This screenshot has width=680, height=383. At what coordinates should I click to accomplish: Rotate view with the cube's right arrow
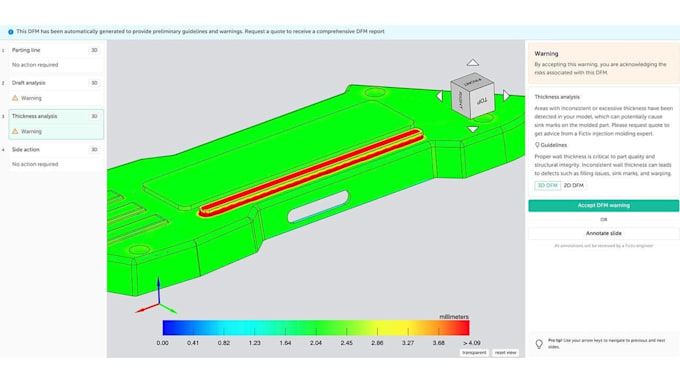tap(506, 96)
